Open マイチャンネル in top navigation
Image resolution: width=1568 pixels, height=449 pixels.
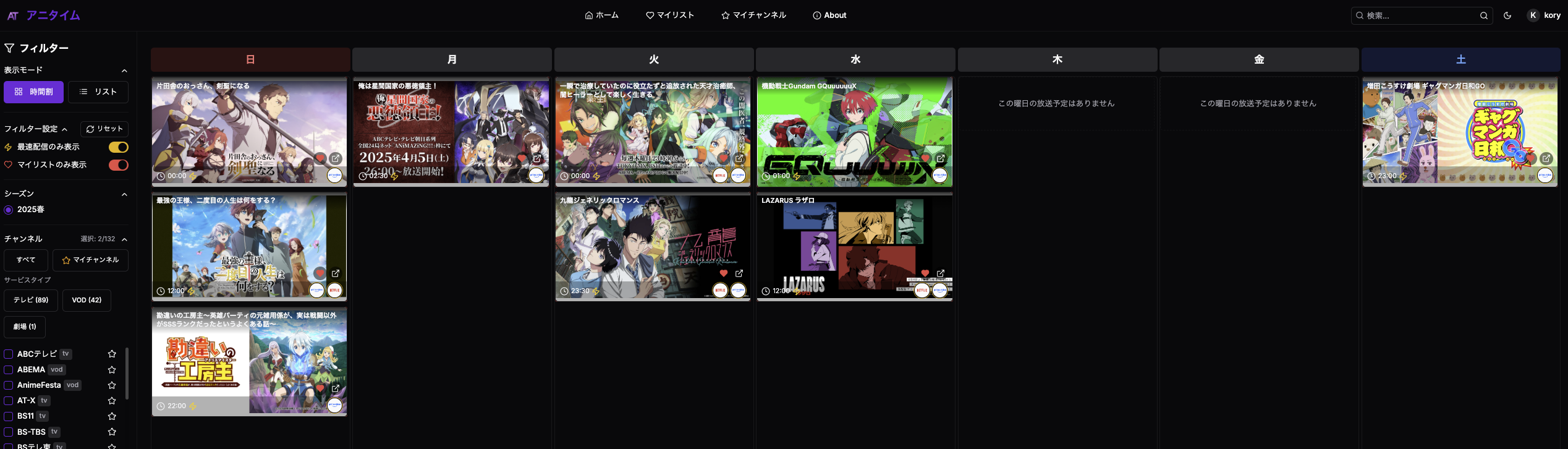click(x=753, y=15)
